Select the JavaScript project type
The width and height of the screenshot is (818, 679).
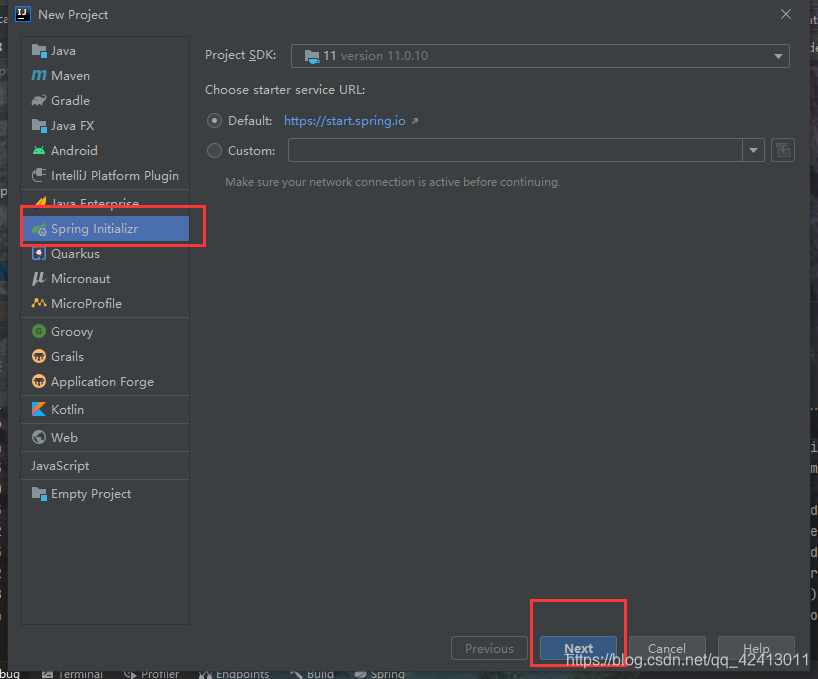[105, 466]
